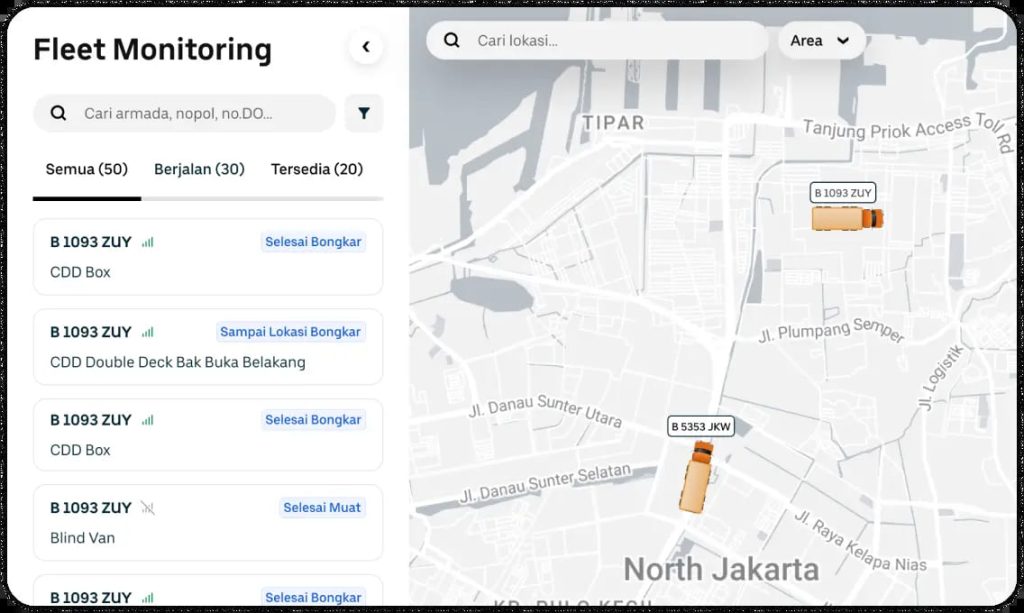Focus the Cari armada search field
The height and width of the screenshot is (613, 1024).
[200, 114]
